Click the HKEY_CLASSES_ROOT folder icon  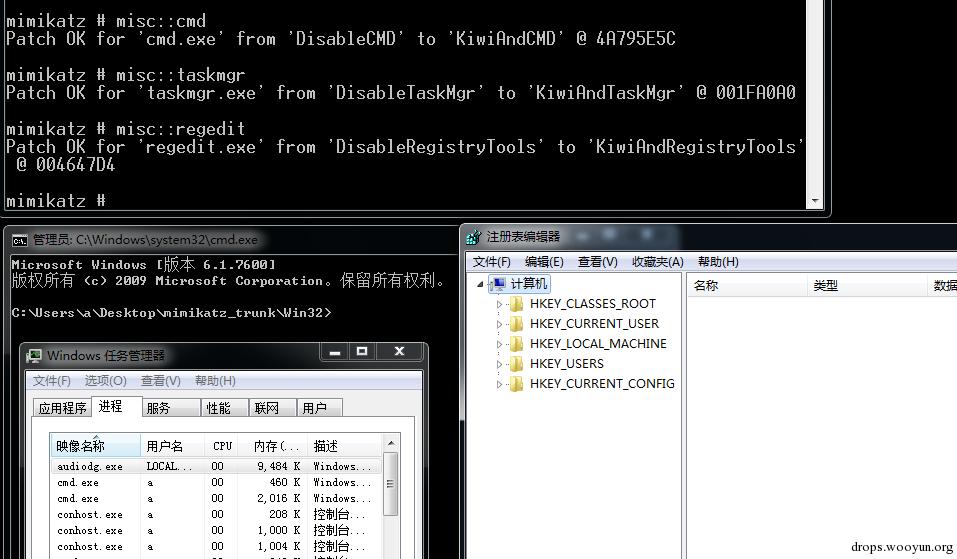point(516,304)
